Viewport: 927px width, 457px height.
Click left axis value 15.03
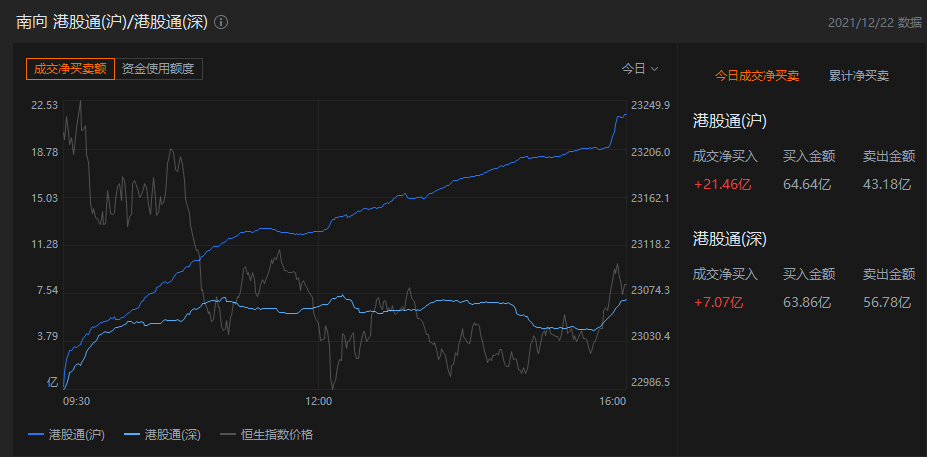click(x=44, y=198)
